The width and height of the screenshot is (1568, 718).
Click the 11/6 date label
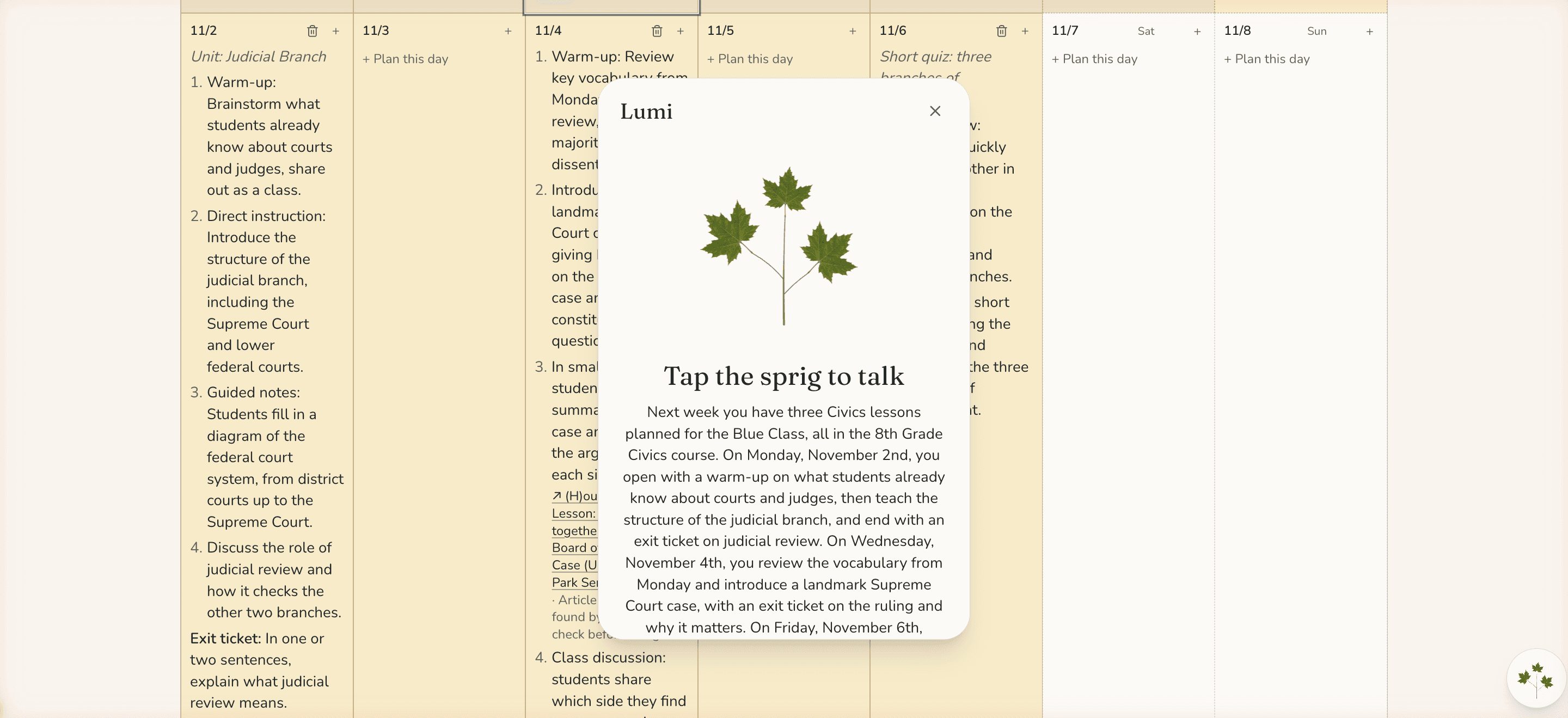(892, 30)
